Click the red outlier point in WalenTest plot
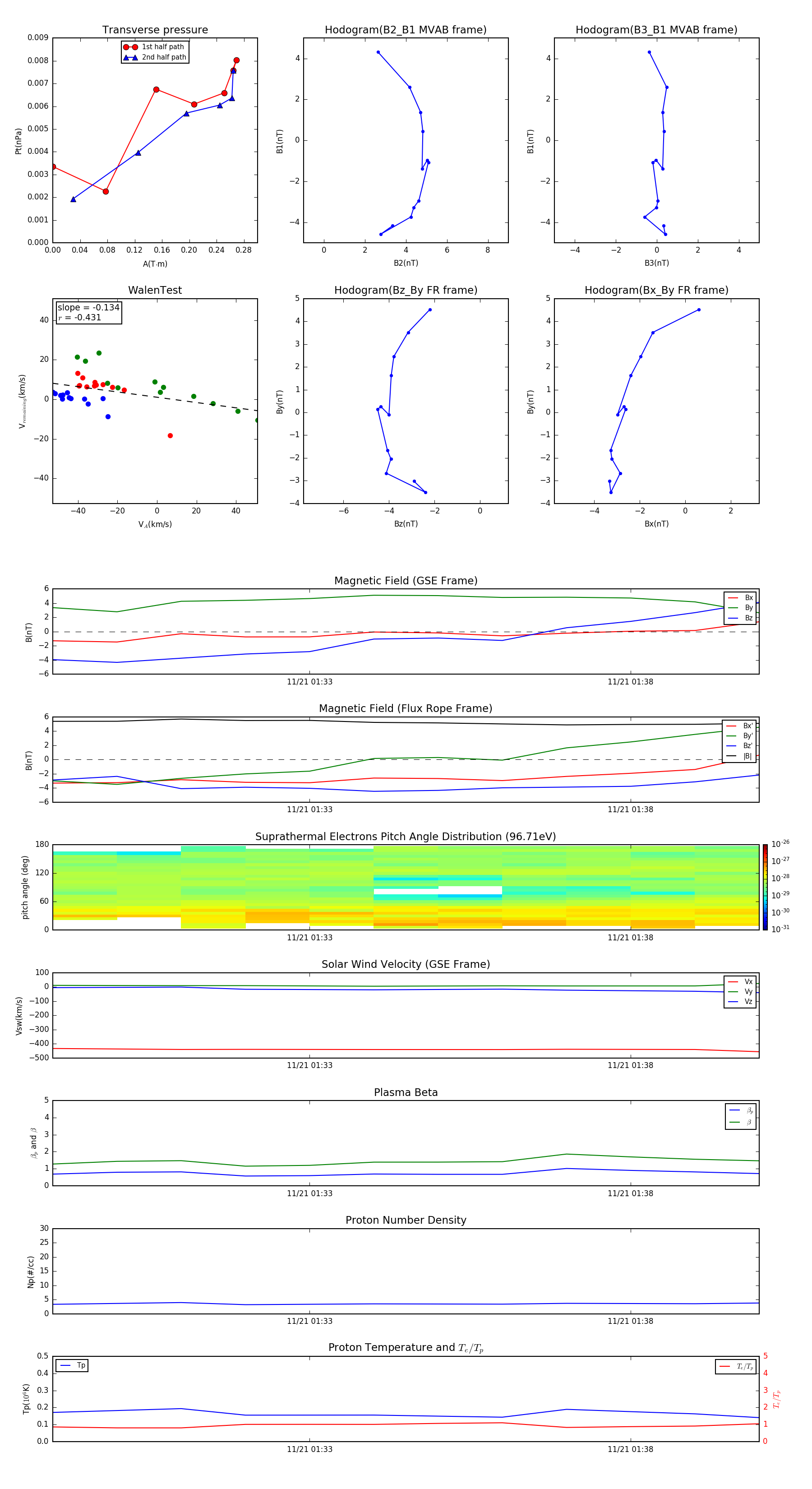Image resolution: width=812 pixels, height=1489 pixels. (170, 436)
